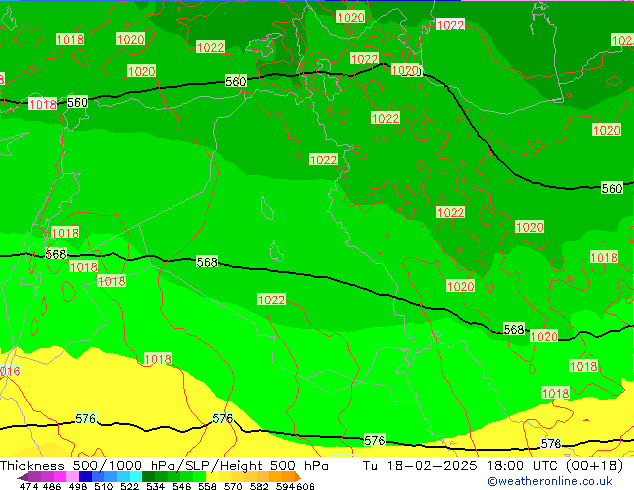
Task: Click the 576 label at bottom center
Action: point(375,440)
